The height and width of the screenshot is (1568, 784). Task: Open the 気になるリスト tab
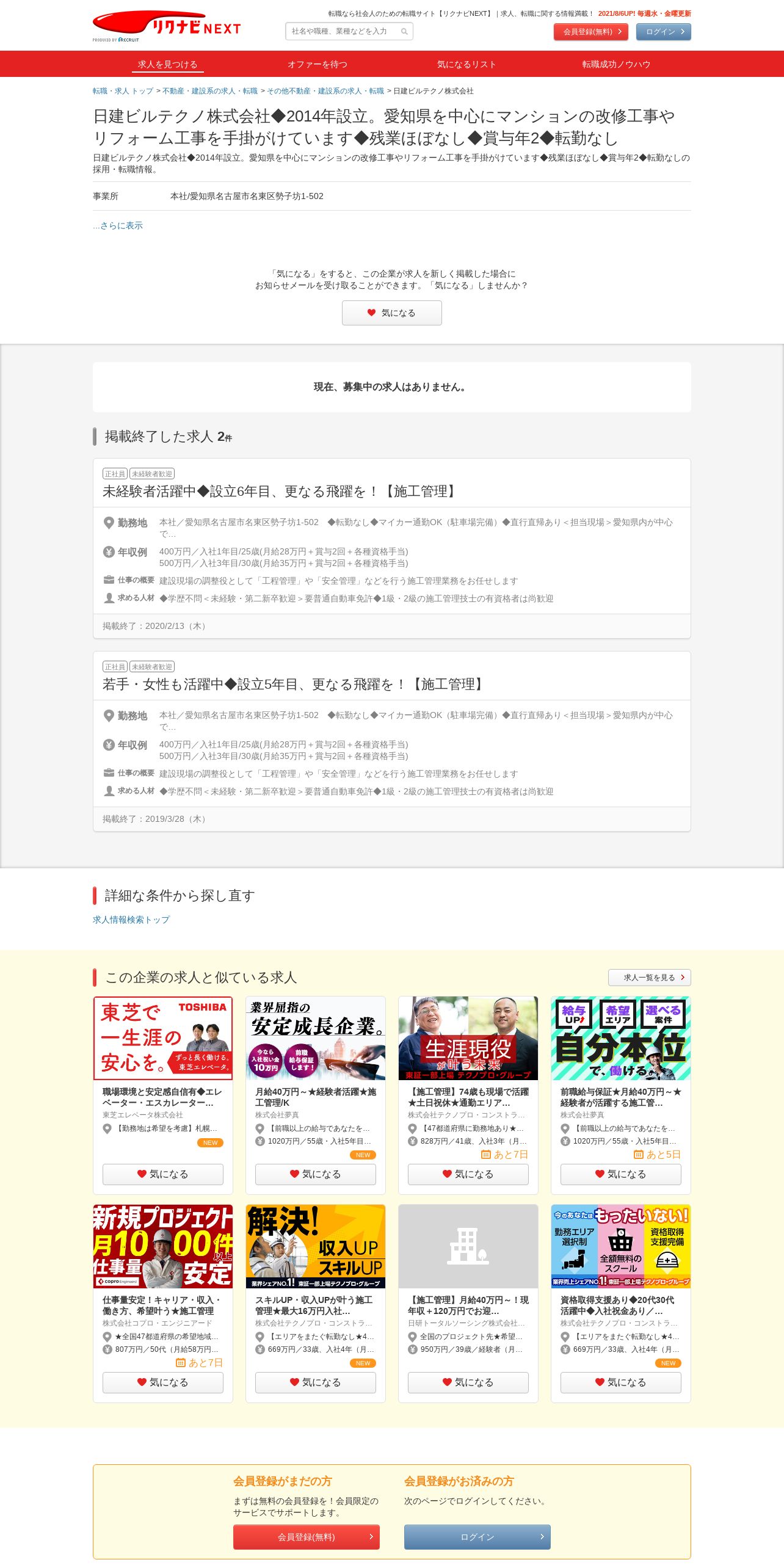466,64
